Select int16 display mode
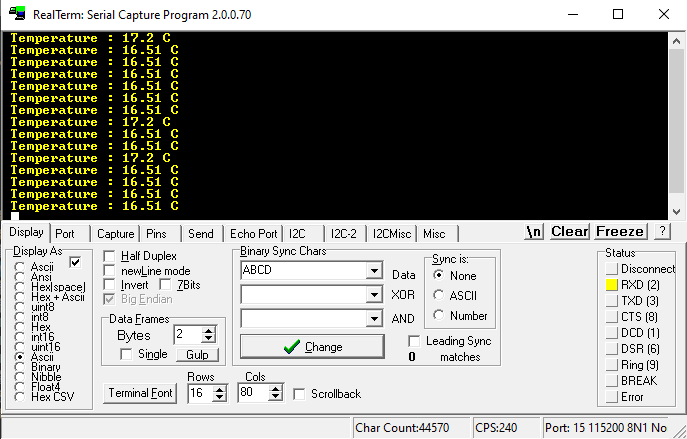The height and width of the screenshot is (439, 687). pos(20,337)
